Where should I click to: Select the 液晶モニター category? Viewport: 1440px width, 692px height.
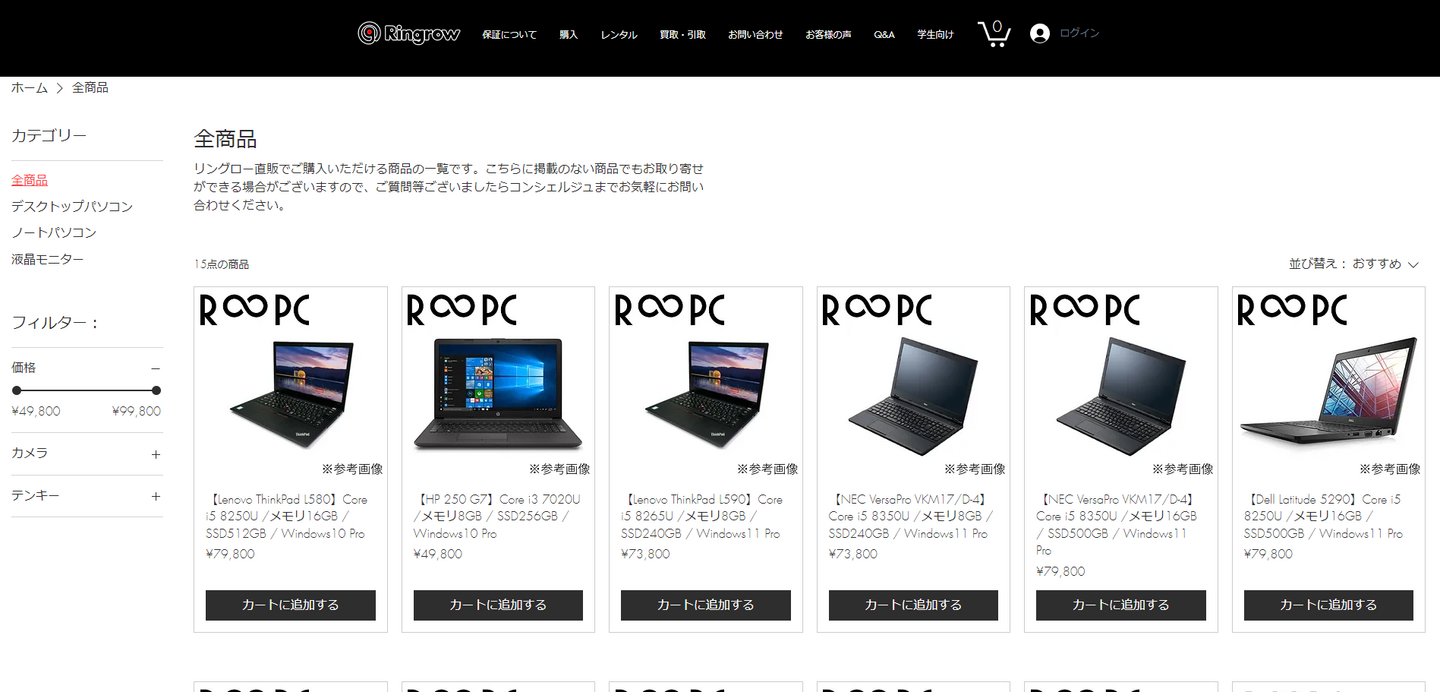[x=47, y=259]
